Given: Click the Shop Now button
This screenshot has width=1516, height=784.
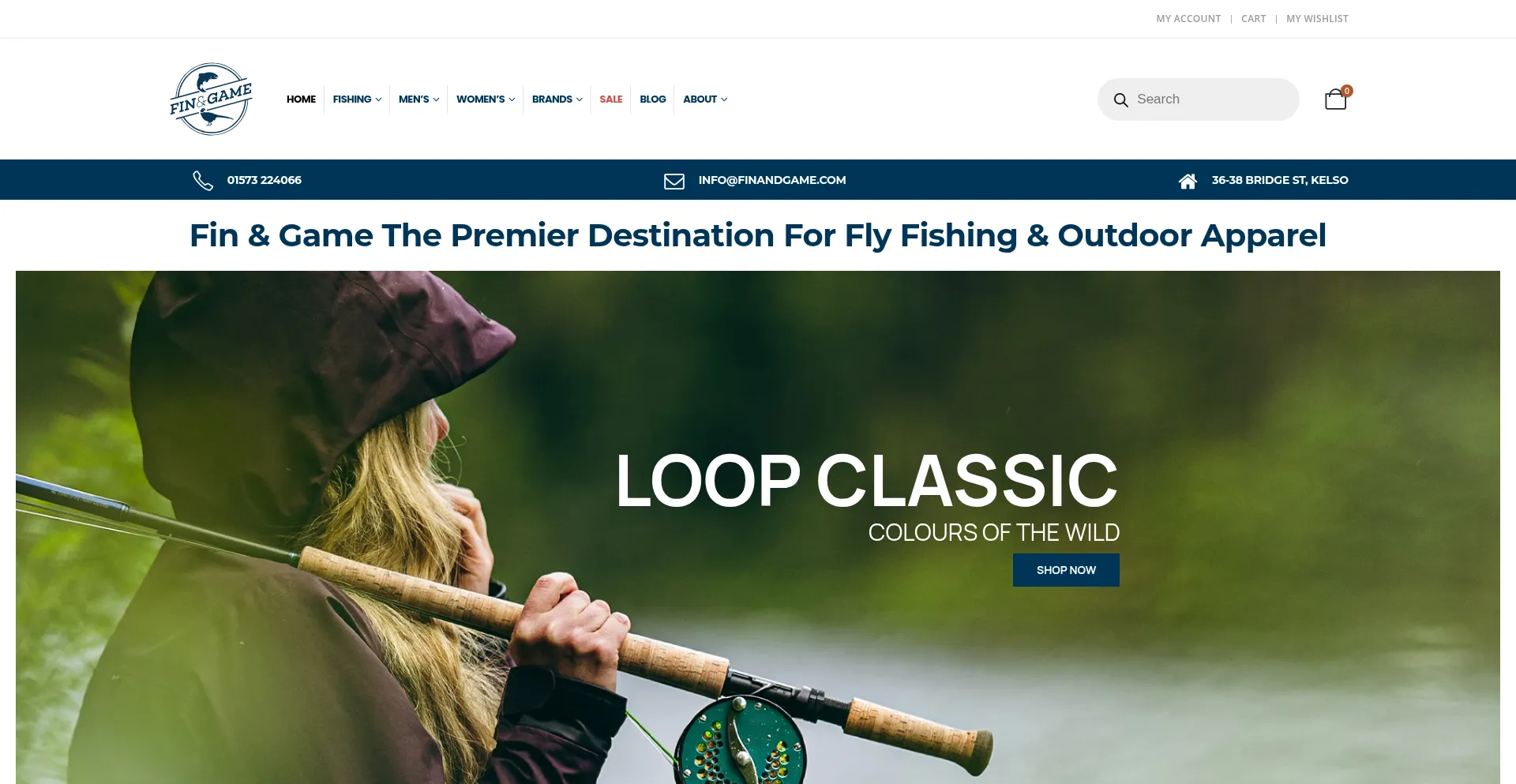Looking at the screenshot, I should [x=1066, y=570].
